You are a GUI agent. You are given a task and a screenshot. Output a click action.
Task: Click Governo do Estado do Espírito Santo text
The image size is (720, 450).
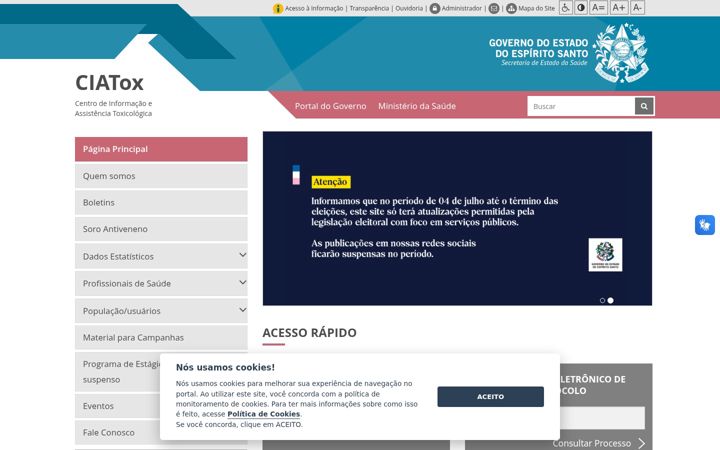[x=538, y=48]
